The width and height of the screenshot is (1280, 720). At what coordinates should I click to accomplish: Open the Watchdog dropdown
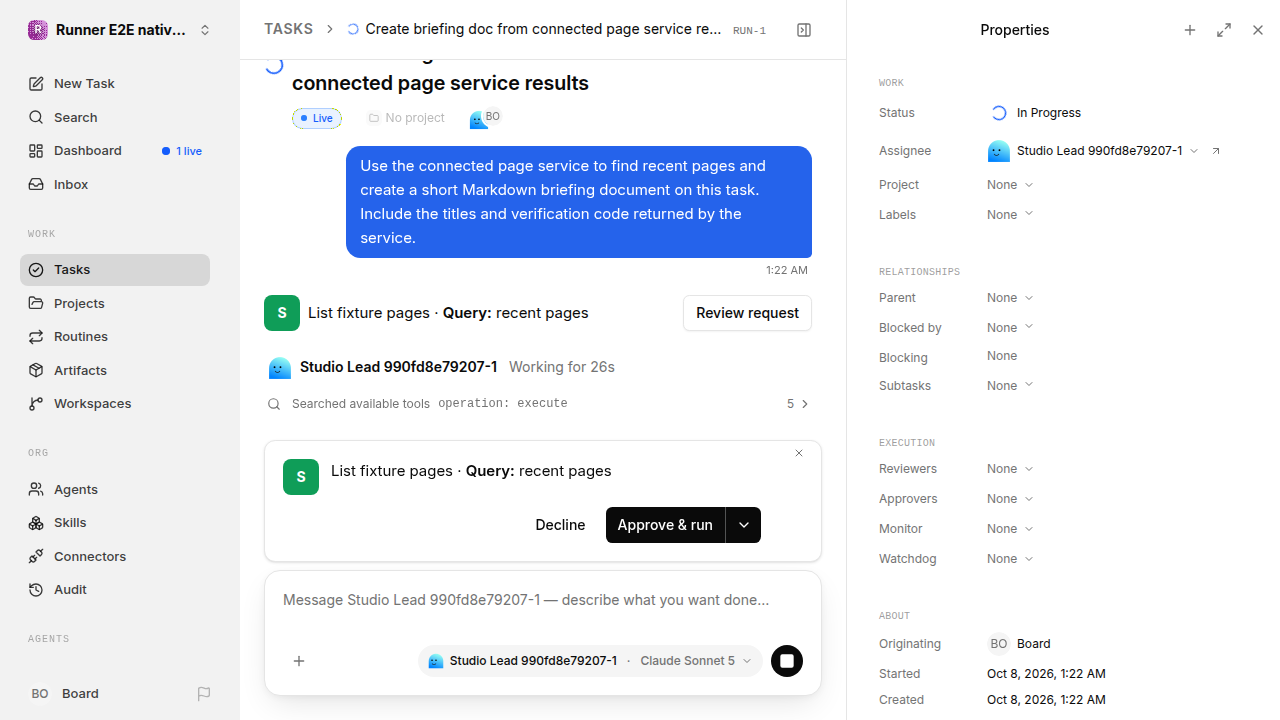point(1010,559)
